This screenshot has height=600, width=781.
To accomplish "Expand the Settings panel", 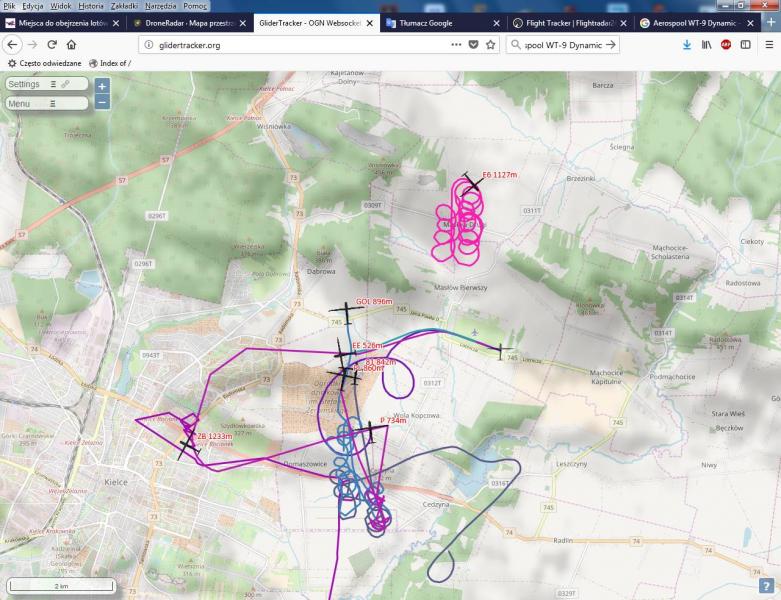I will (24, 84).
